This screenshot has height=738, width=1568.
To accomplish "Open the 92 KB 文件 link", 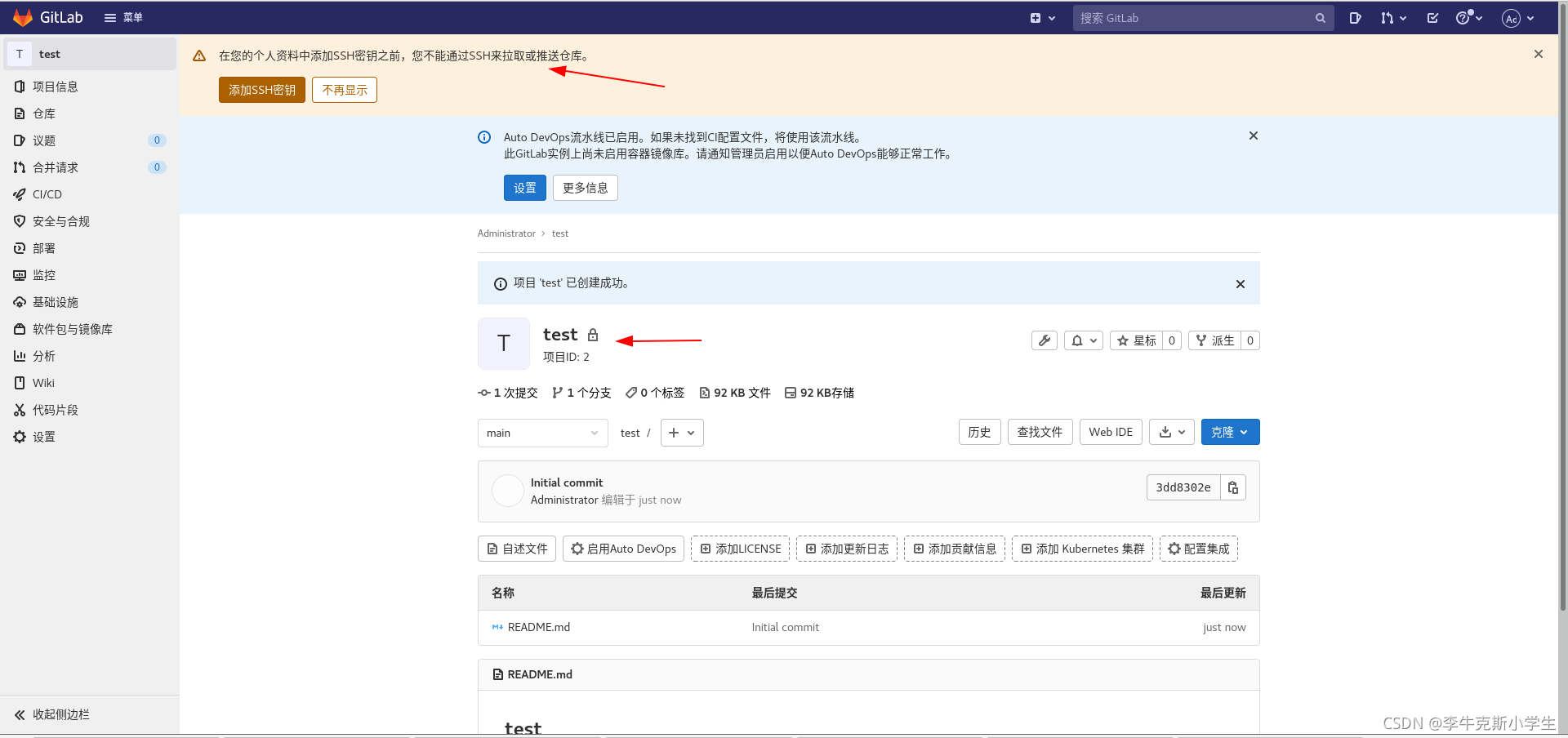I will pos(735,393).
